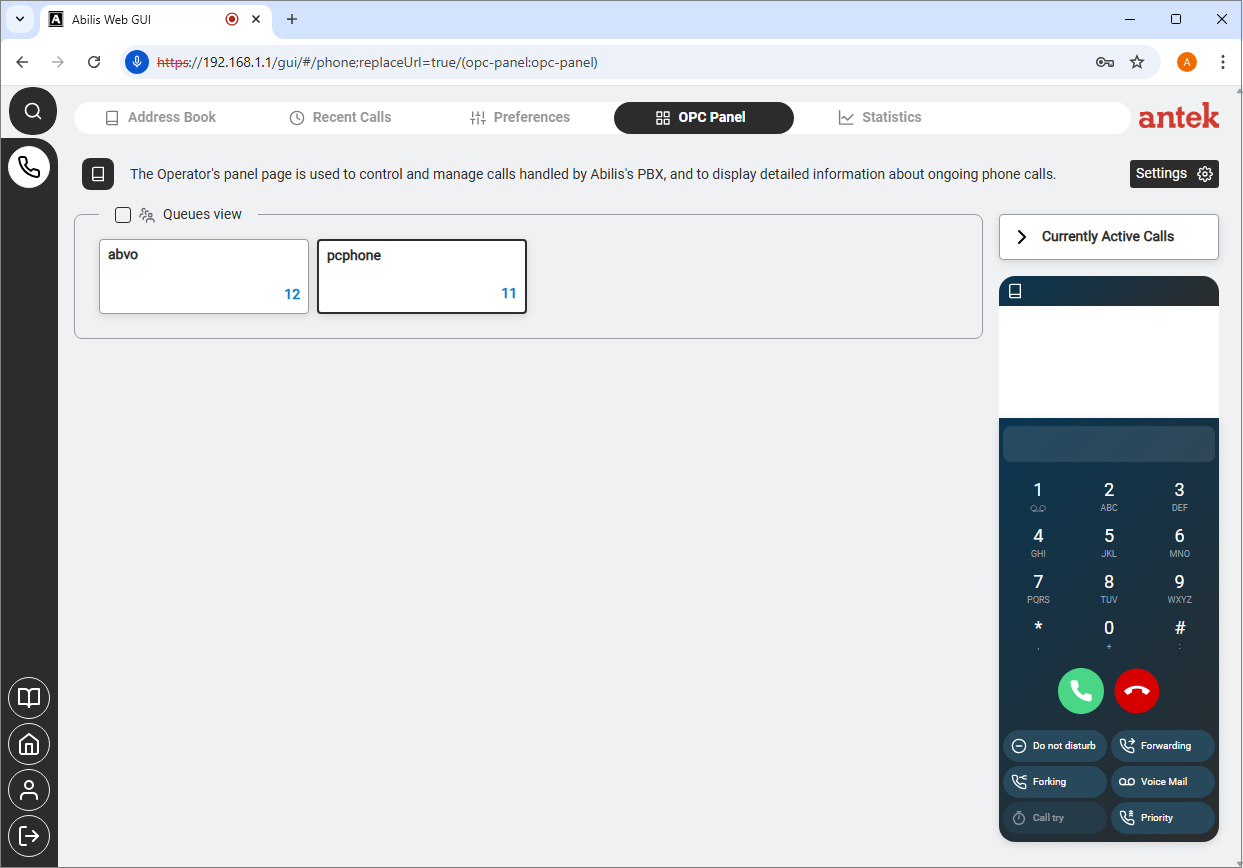
Task: Switch to the Statistics tab
Action: (879, 117)
